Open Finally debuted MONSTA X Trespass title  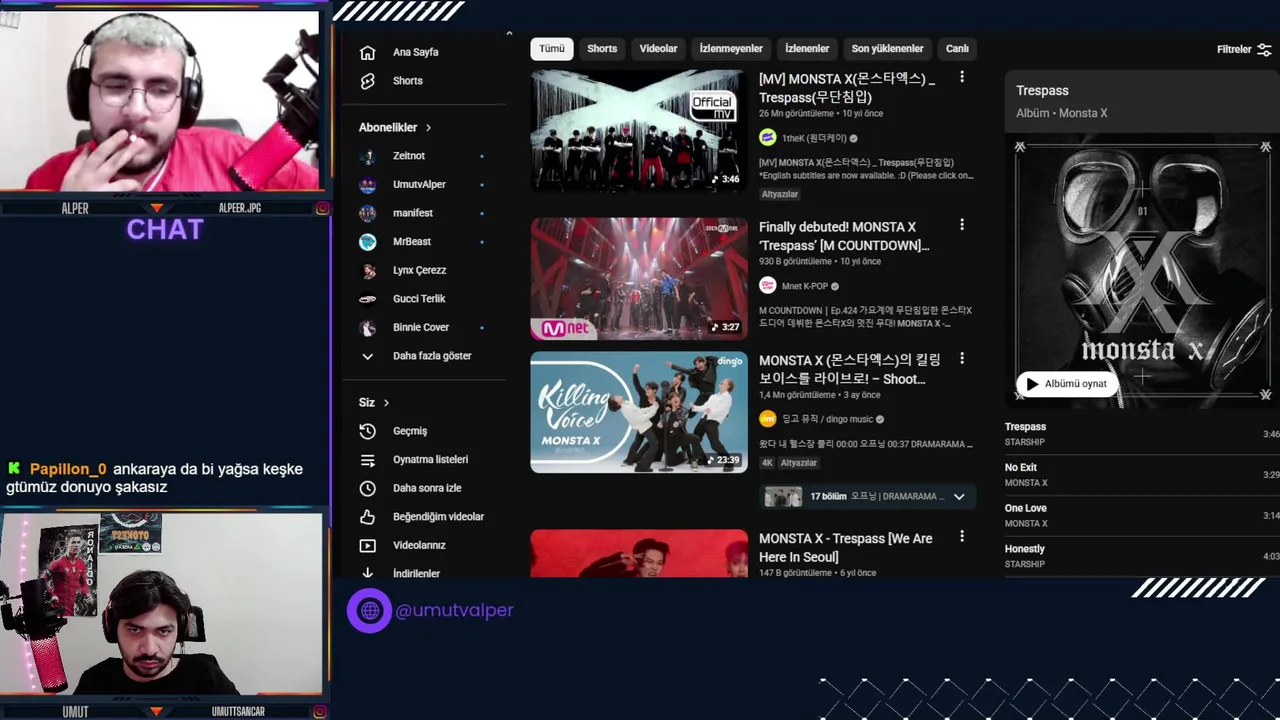pyautogui.click(x=844, y=236)
